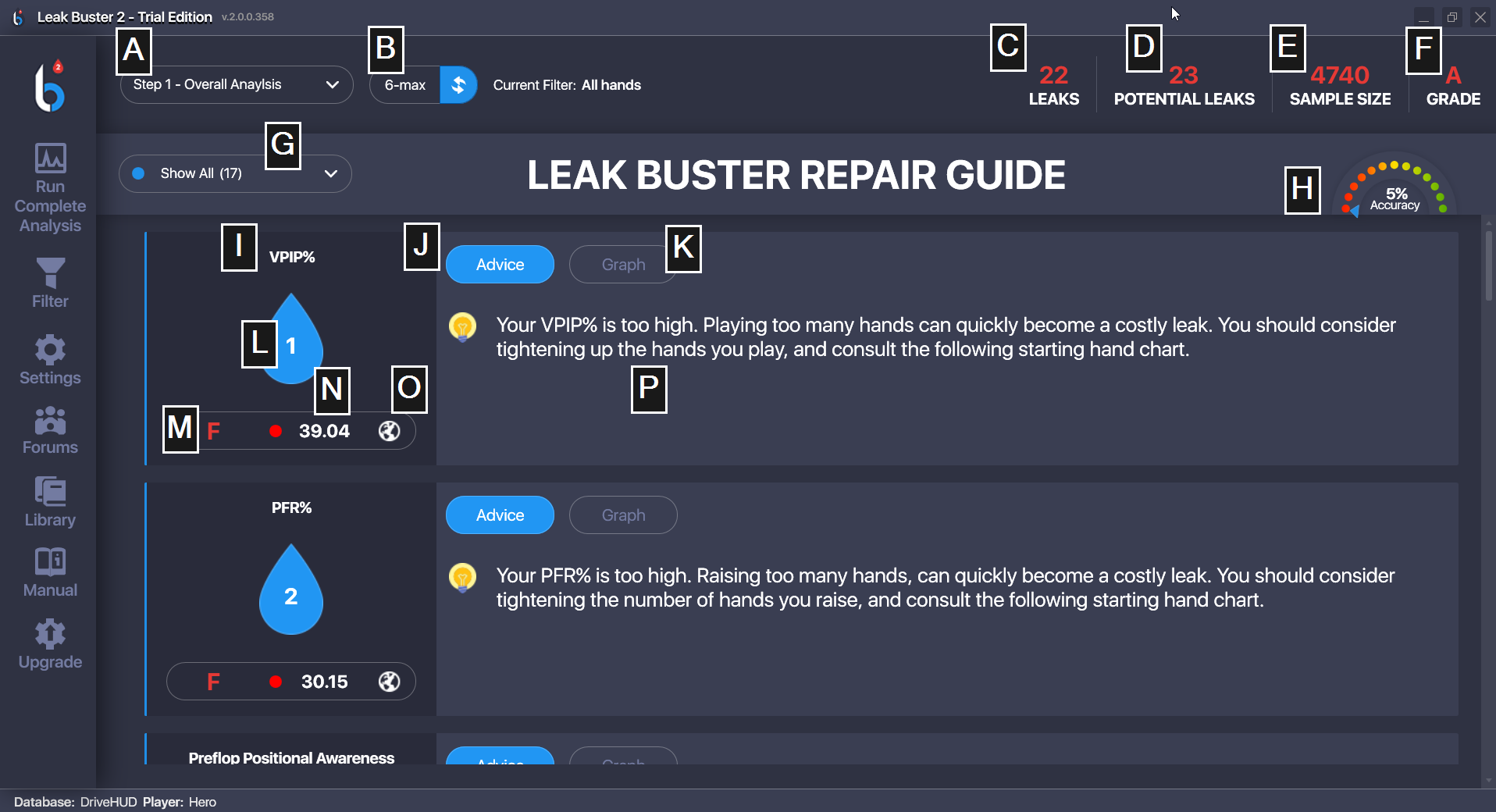Click the VPIP% card title

pyautogui.click(x=291, y=257)
